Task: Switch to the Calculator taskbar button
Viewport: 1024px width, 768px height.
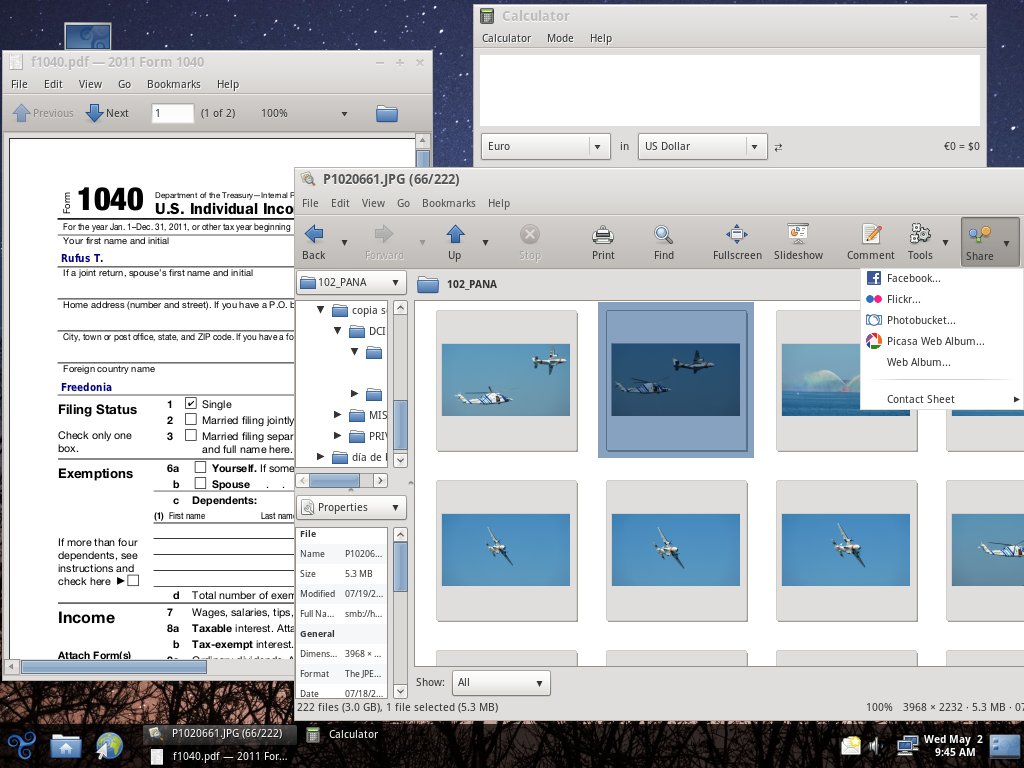Action: point(343,734)
